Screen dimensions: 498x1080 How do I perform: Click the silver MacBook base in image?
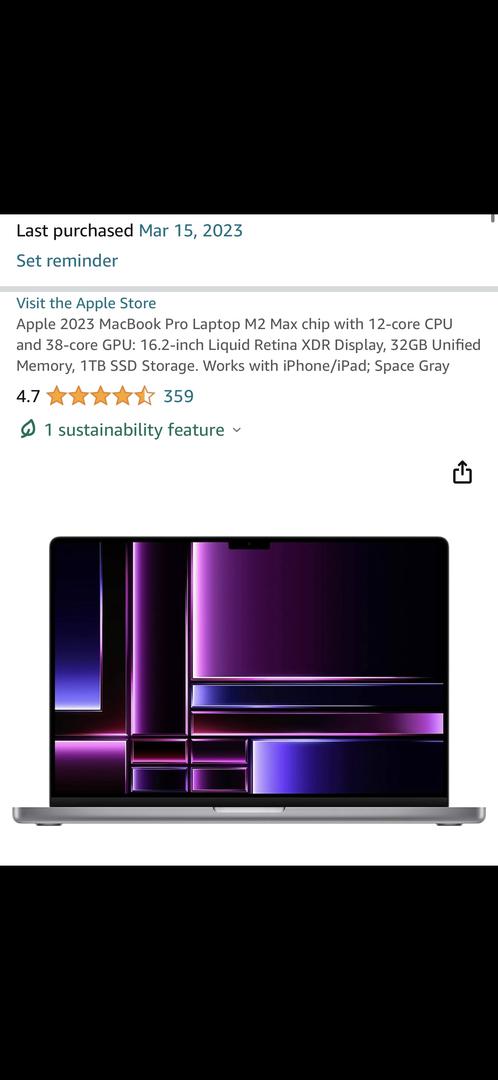click(x=249, y=815)
